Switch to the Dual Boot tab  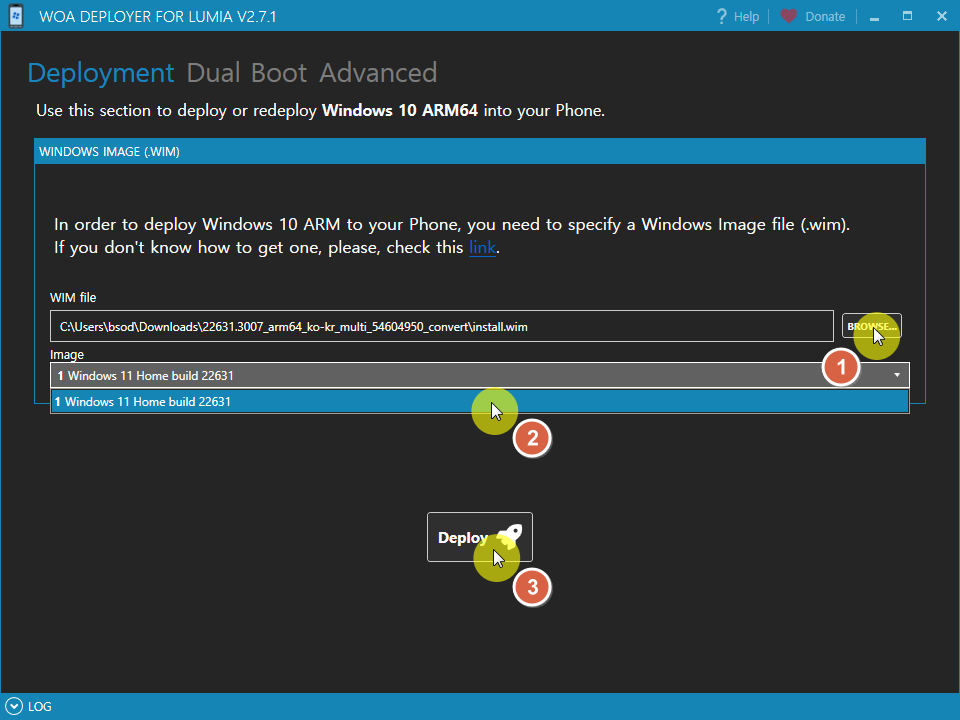(x=246, y=73)
